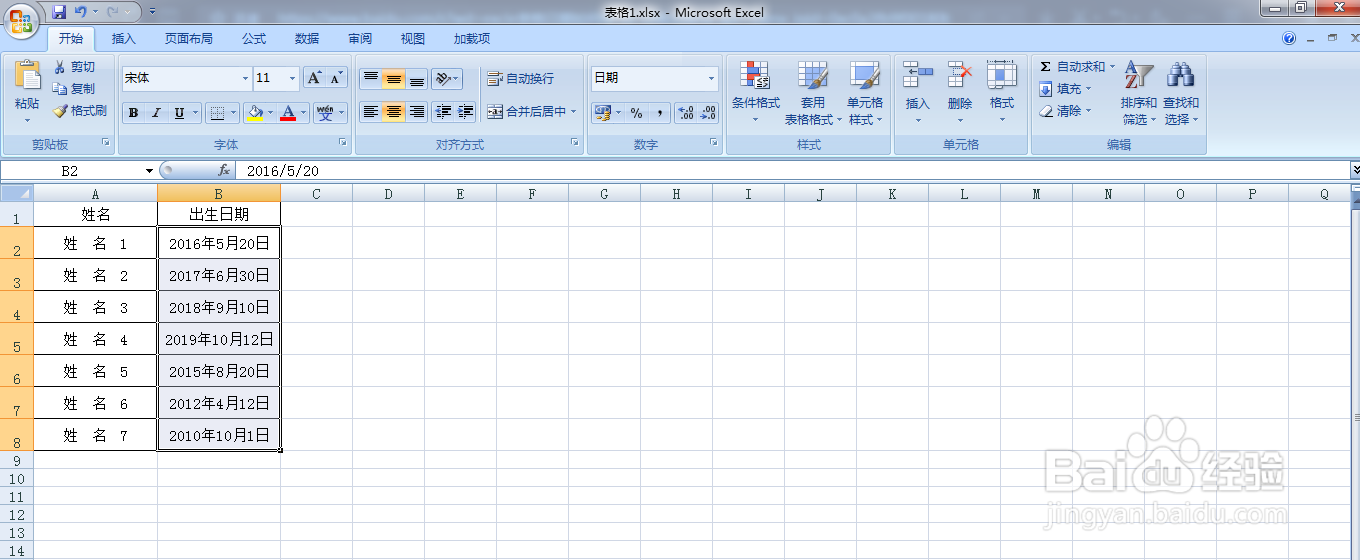Open the 加载项 ribbon tab
This screenshot has width=1360, height=560.
(x=472, y=39)
